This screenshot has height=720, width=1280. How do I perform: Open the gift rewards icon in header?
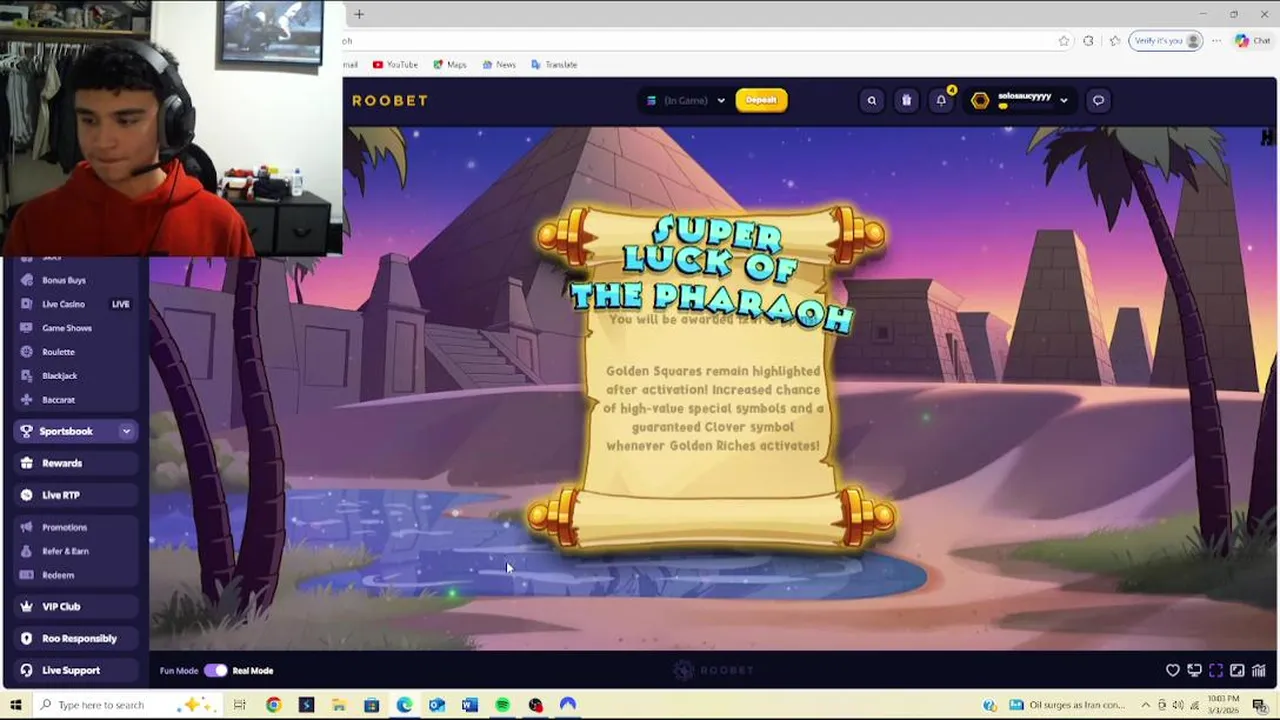coord(906,100)
